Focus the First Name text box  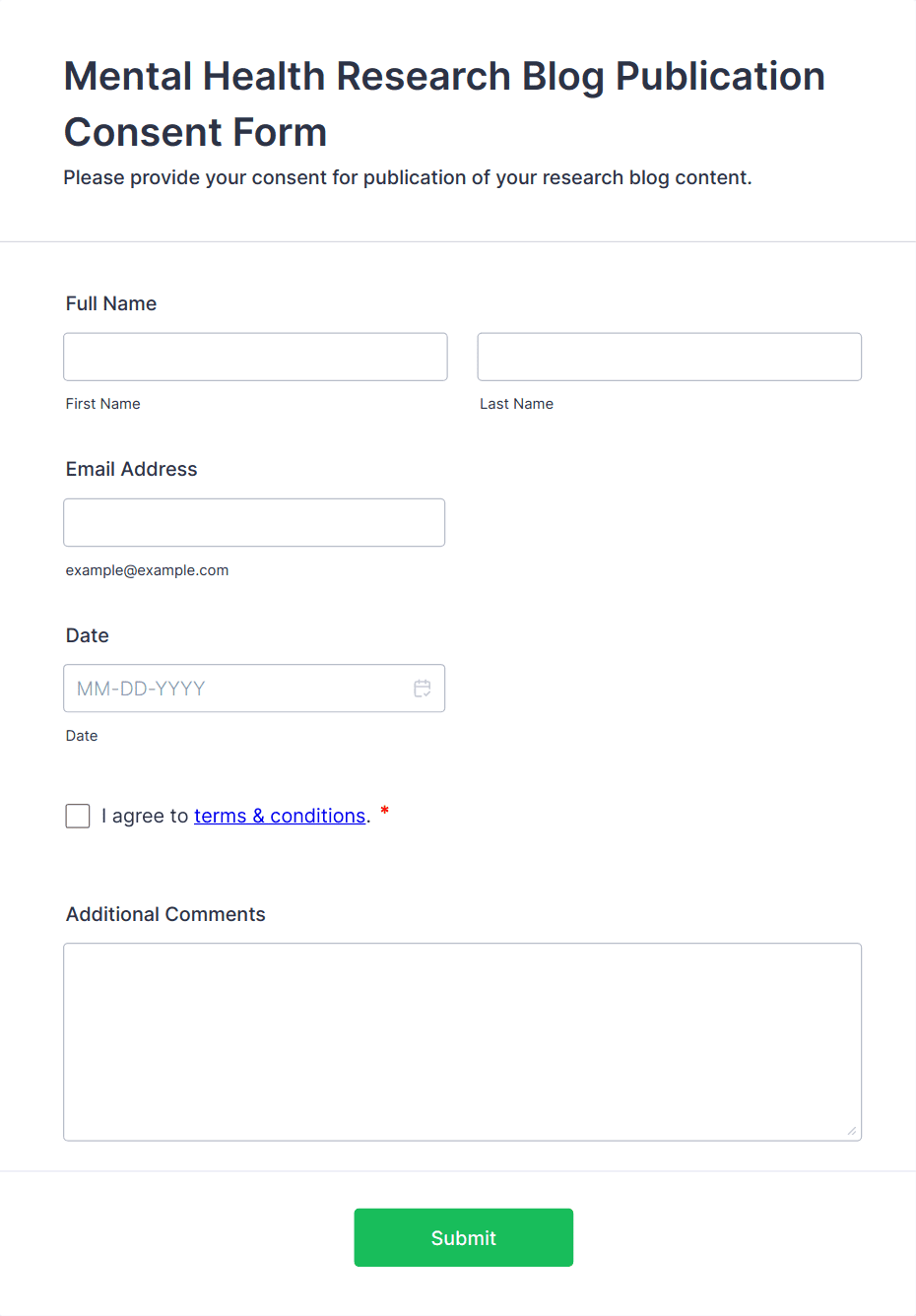coord(255,357)
